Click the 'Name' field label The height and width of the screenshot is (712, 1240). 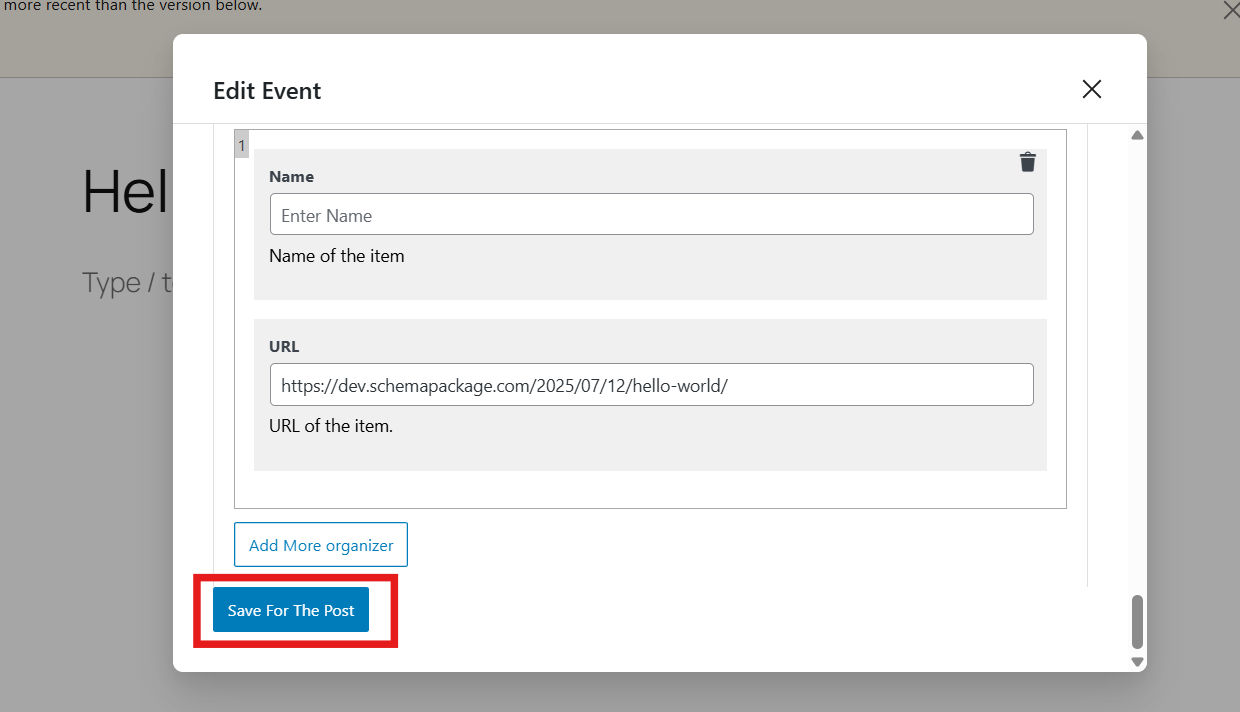tap(291, 177)
